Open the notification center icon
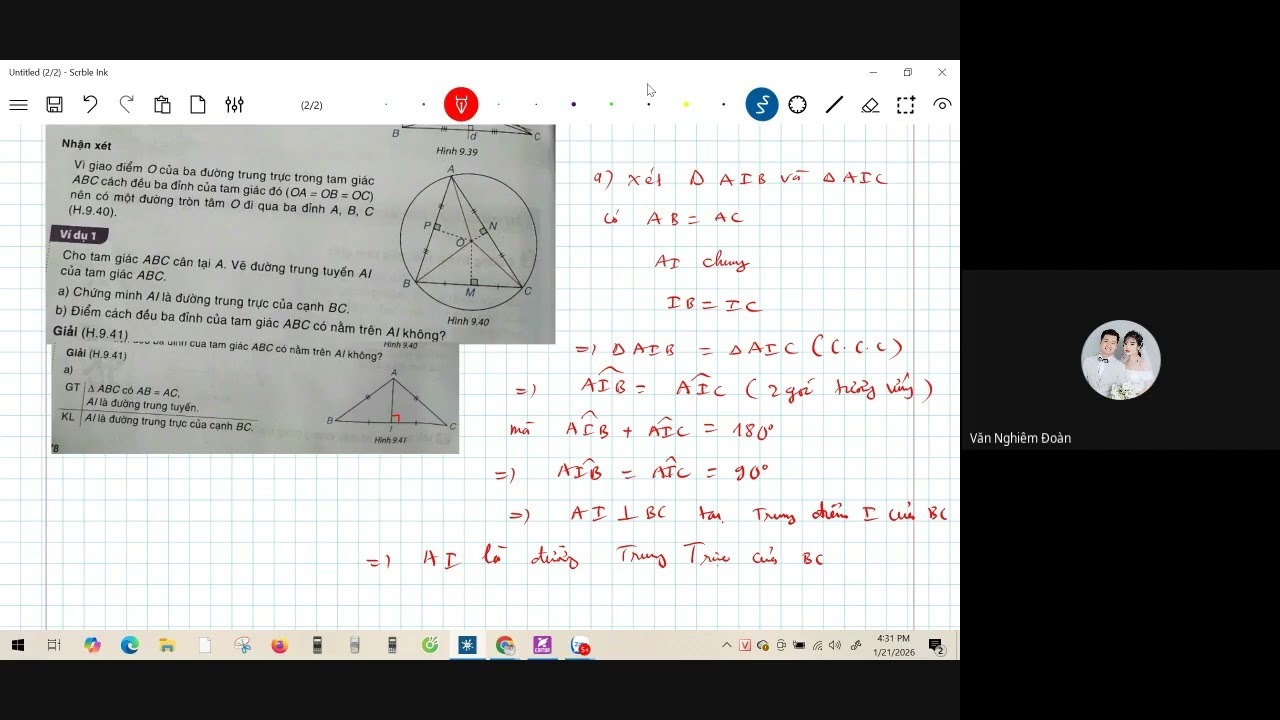1280x720 pixels. pos(937,646)
